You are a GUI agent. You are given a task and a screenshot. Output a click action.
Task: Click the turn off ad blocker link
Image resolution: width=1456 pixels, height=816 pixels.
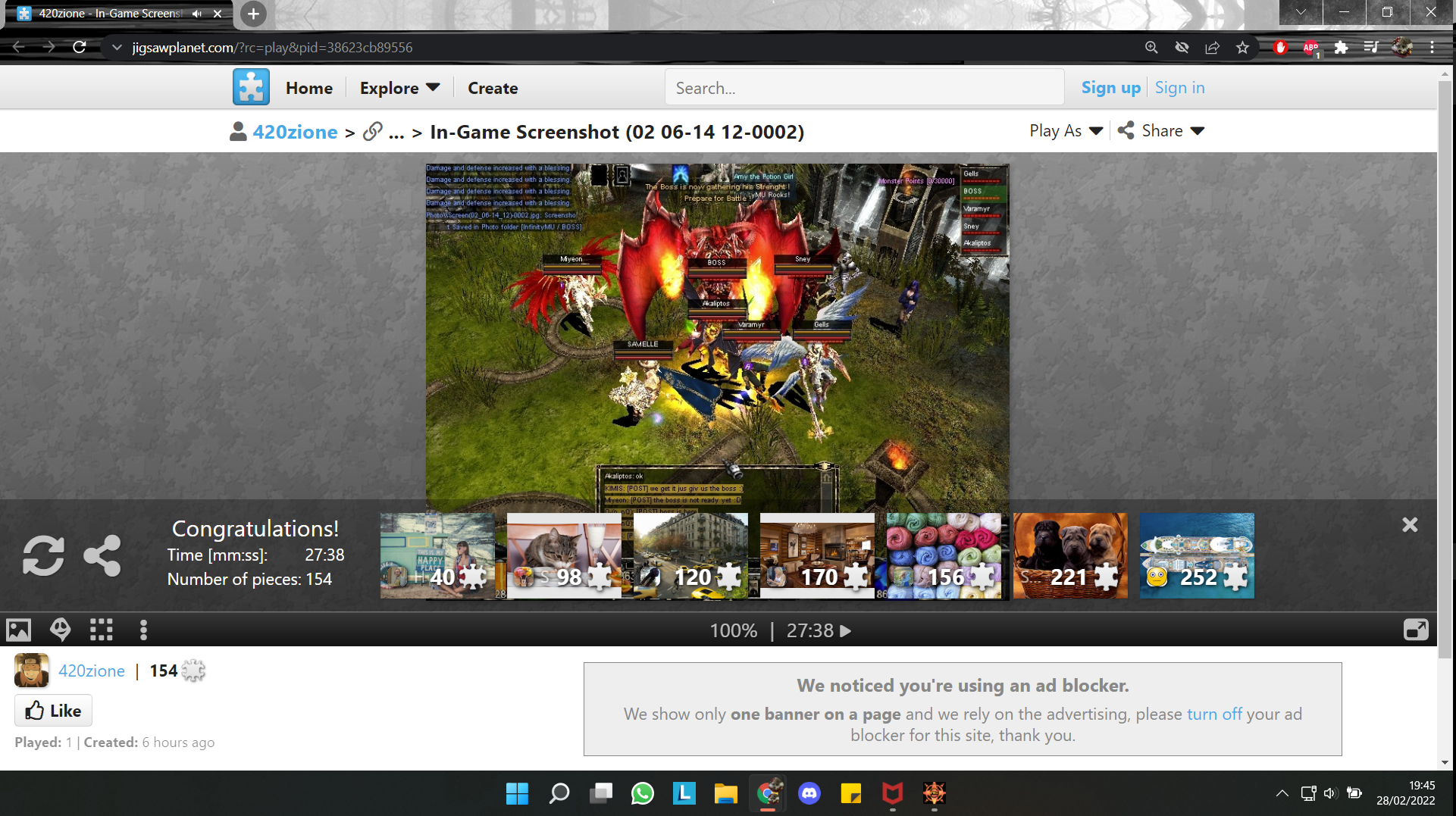pos(1214,714)
